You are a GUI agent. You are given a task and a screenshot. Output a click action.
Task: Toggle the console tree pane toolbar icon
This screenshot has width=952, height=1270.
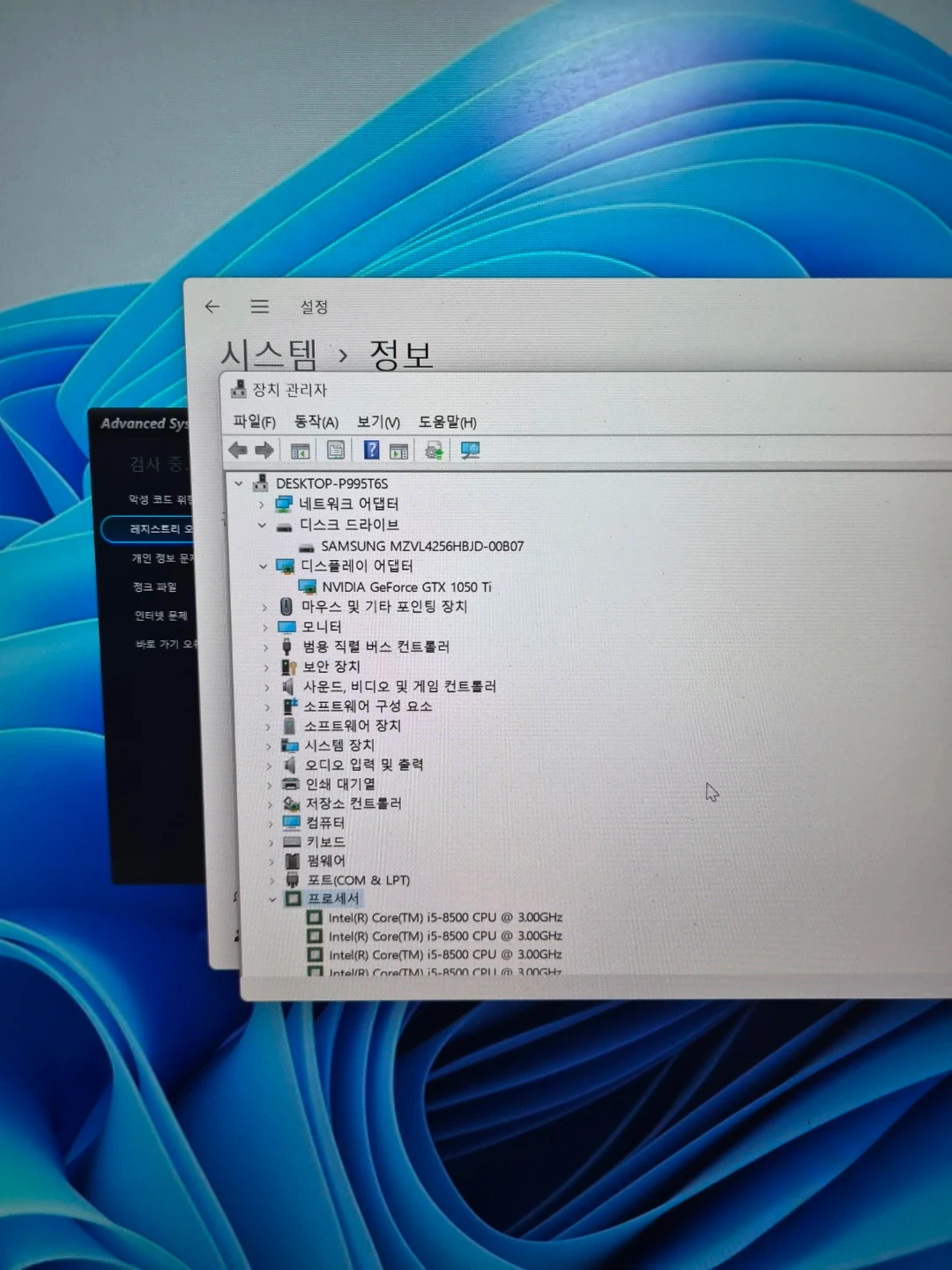click(300, 451)
